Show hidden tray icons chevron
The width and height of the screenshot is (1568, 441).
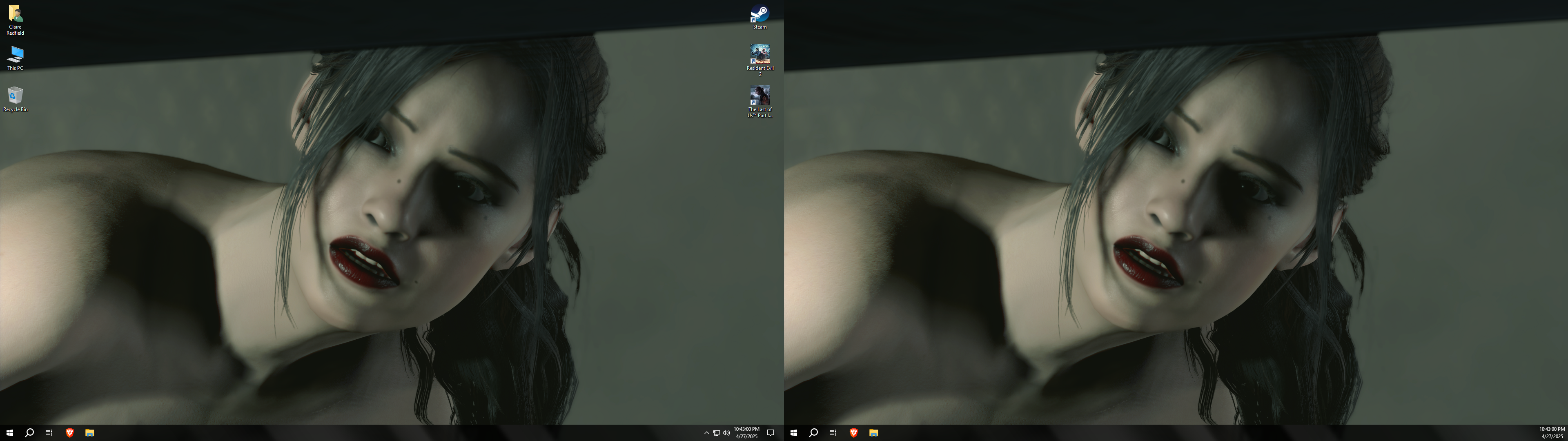707,433
